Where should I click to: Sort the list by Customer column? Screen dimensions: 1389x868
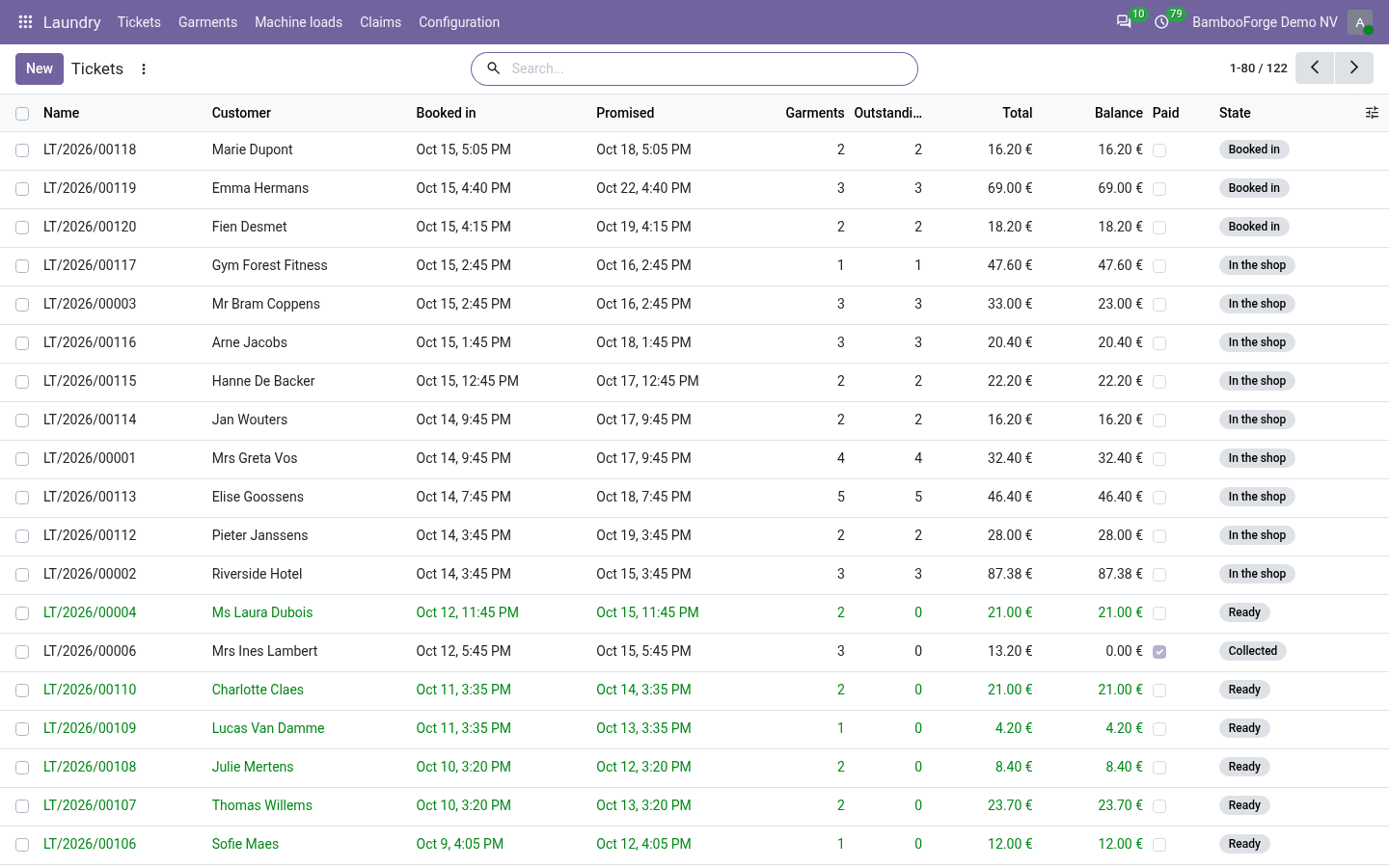tap(241, 113)
